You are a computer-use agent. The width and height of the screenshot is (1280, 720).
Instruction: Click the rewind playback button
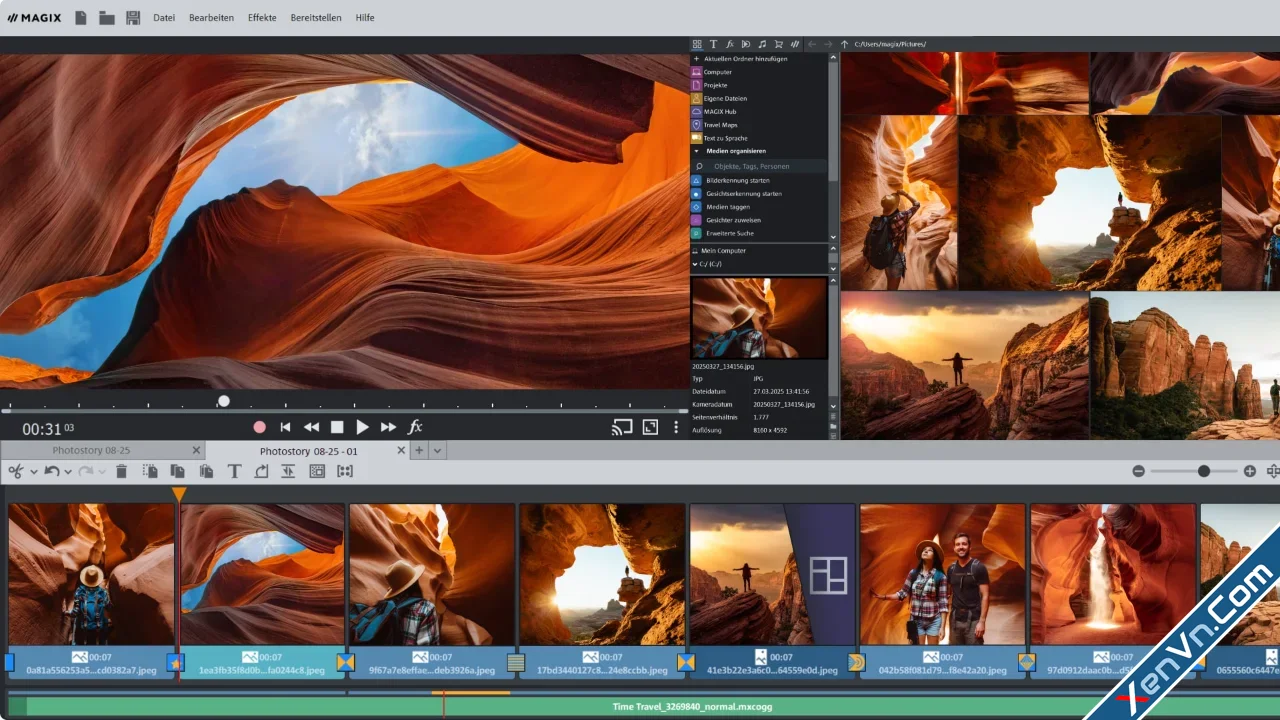311,427
